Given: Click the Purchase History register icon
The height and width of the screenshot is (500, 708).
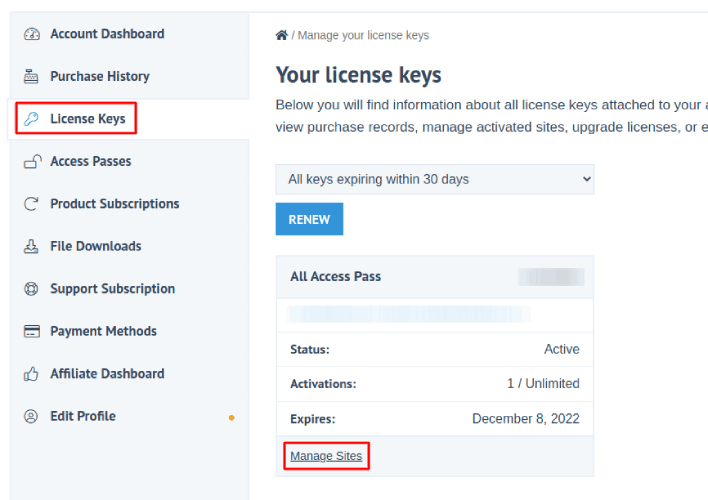Looking at the screenshot, I should pyautogui.click(x=31, y=76).
